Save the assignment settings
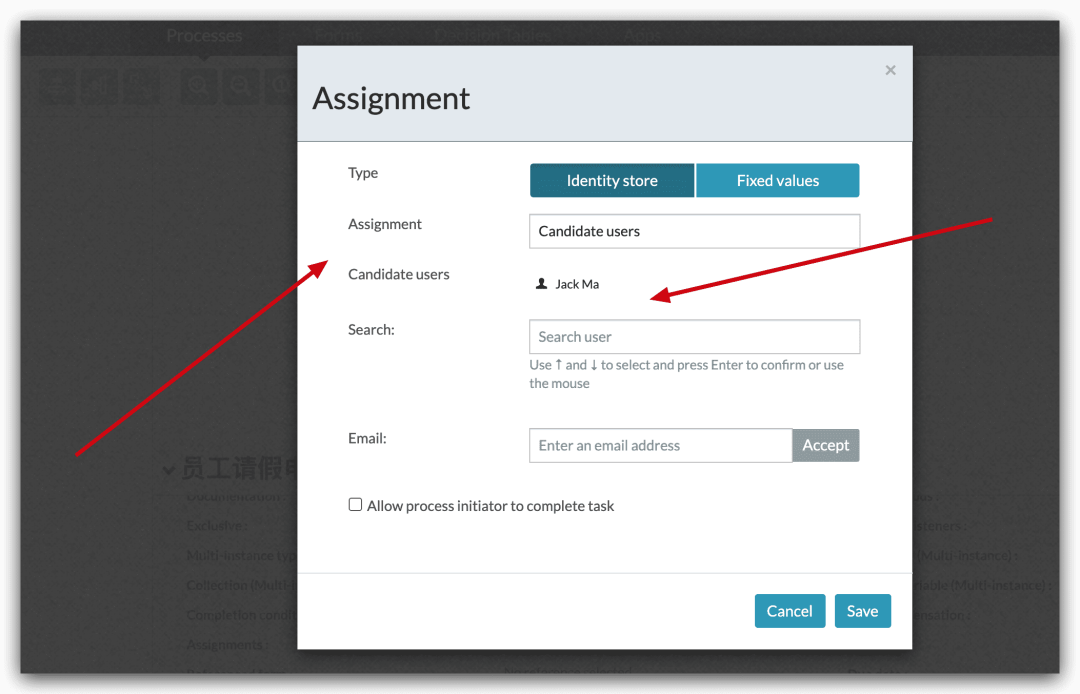1080x694 pixels. (x=862, y=611)
